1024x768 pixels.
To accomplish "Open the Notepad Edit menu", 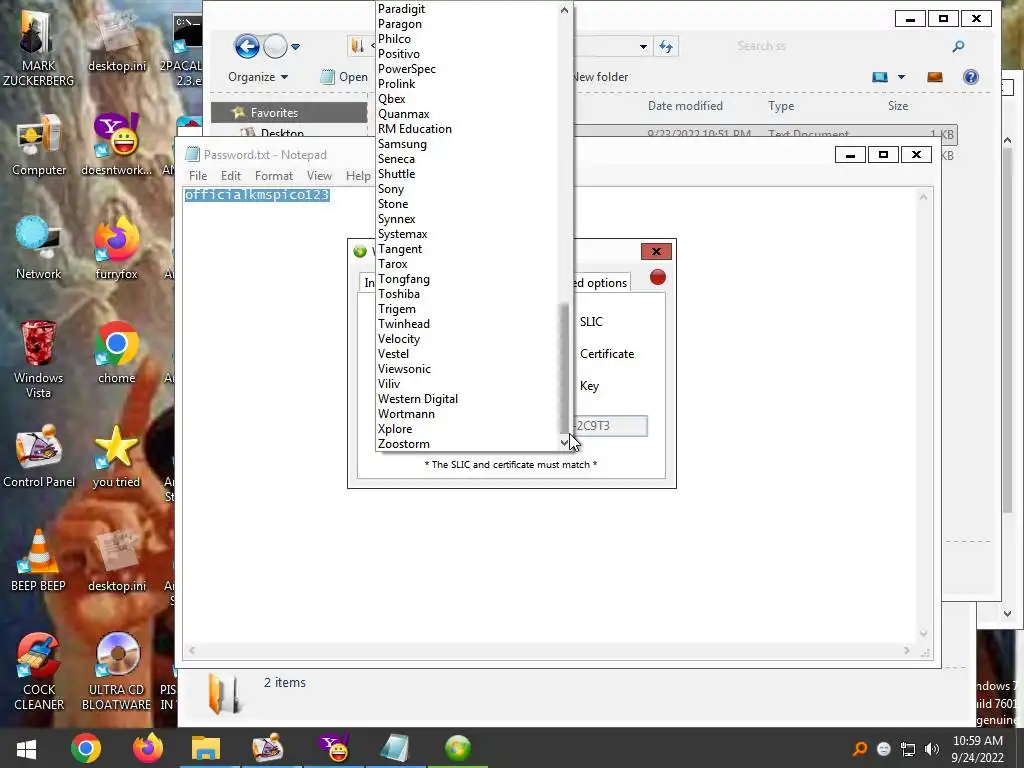I will 231,176.
